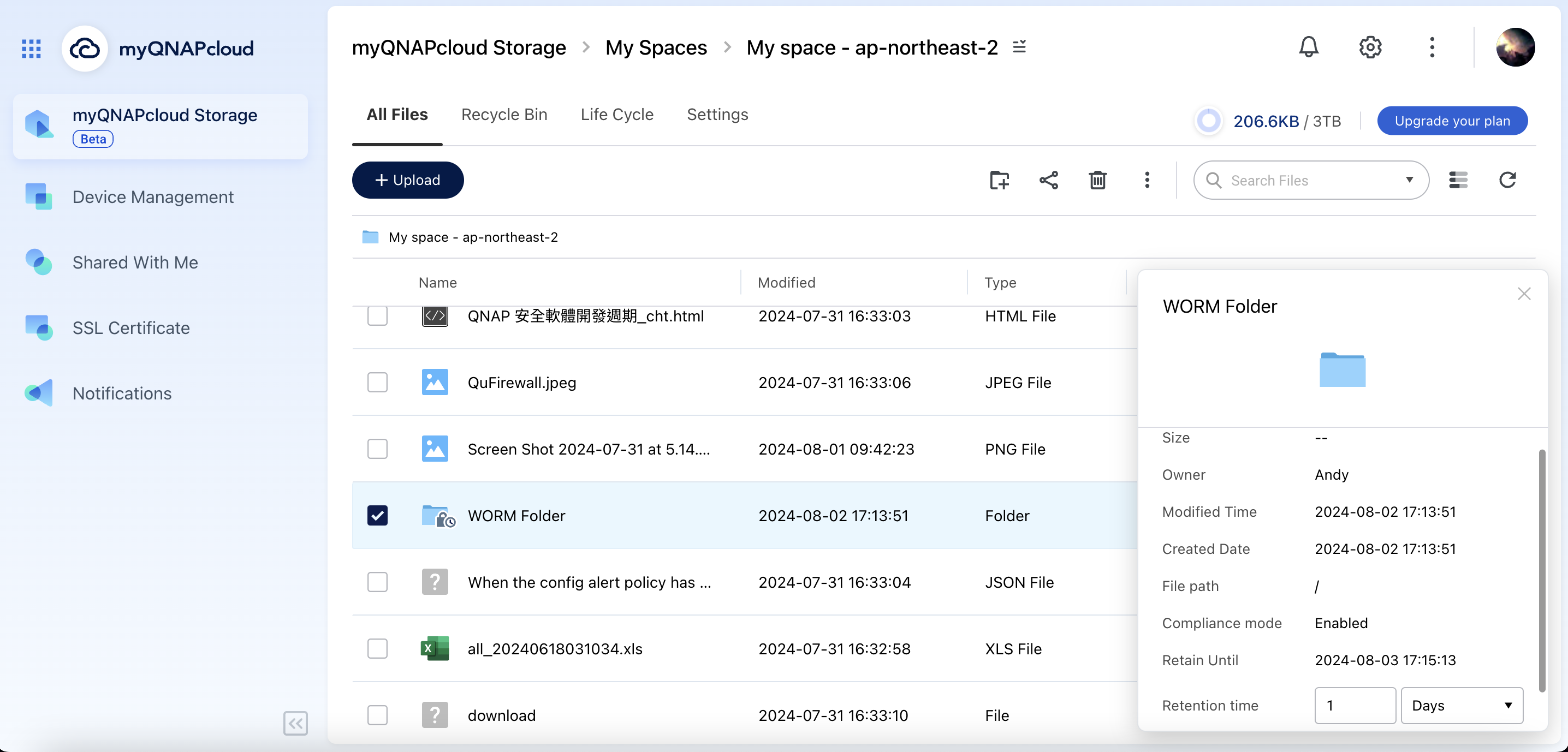
Task: Click My space - ap-northeast-2 path entry
Action: [473, 237]
